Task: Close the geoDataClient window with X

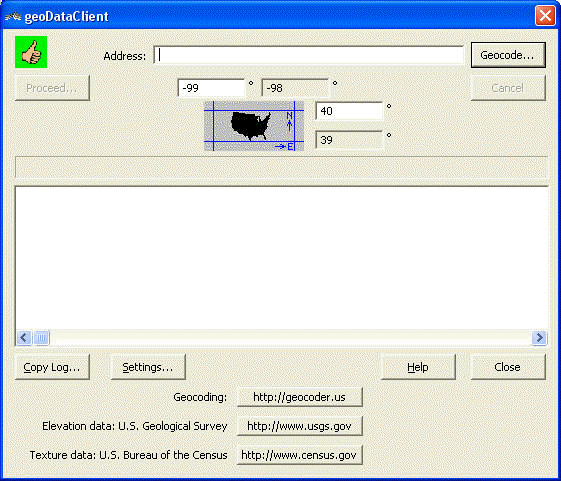Action: (x=545, y=16)
